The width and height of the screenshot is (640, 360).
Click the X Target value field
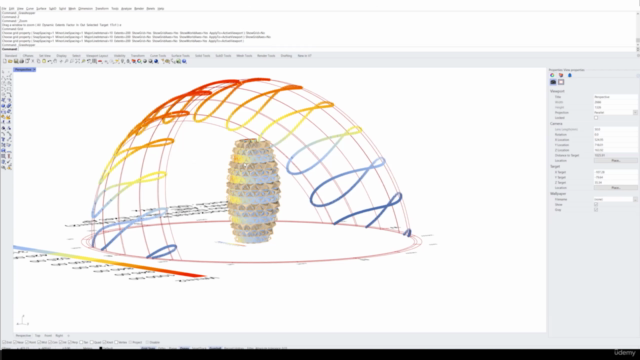click(616, 172)
